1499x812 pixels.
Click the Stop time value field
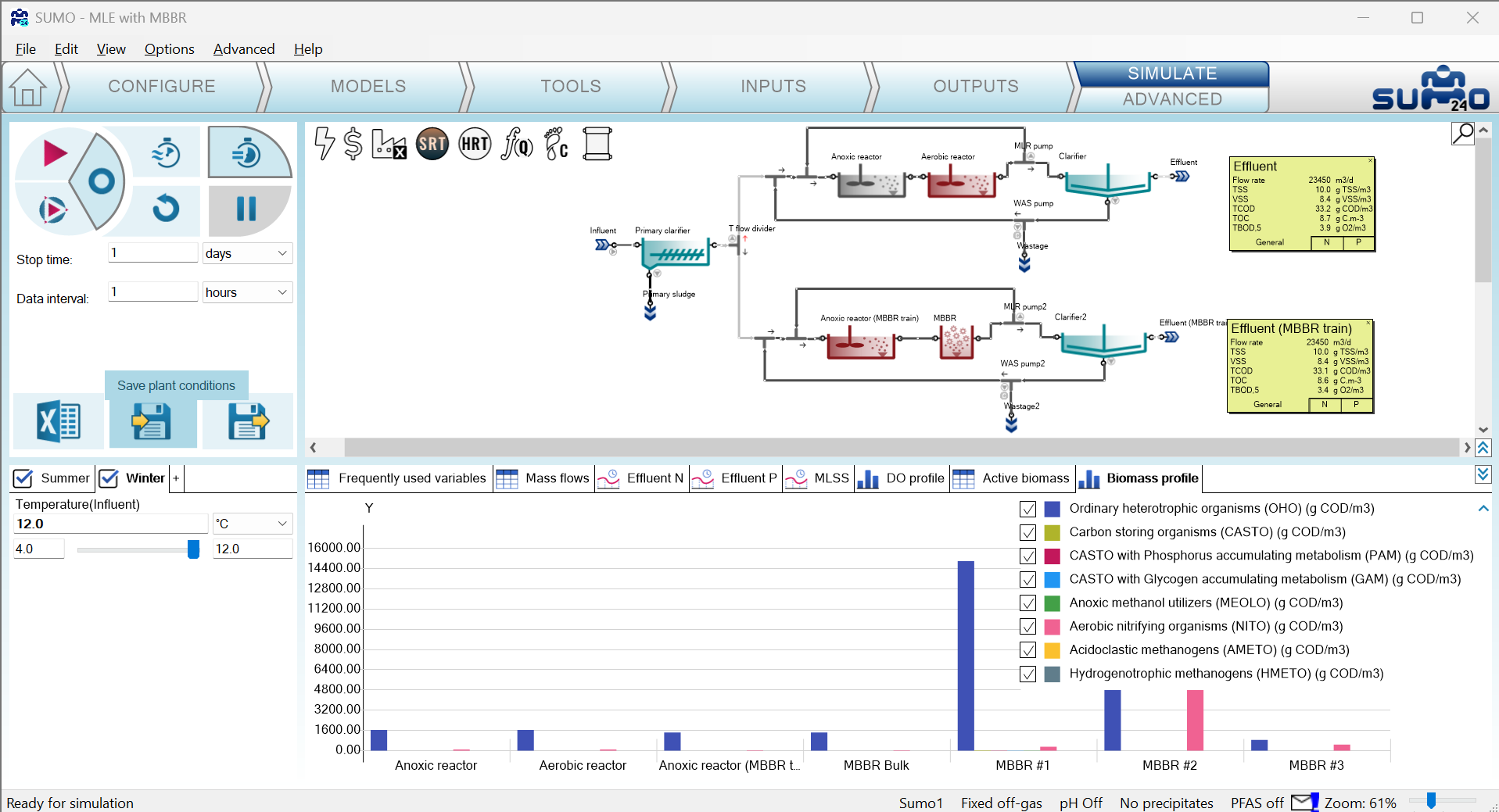tap(152, 252)
